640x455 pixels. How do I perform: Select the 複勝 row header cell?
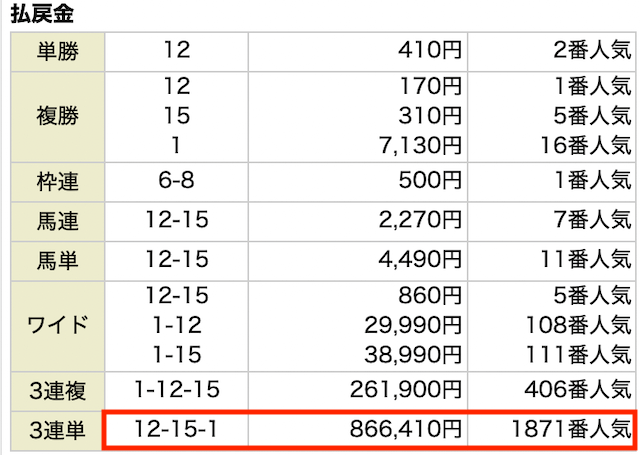point(58,117)
